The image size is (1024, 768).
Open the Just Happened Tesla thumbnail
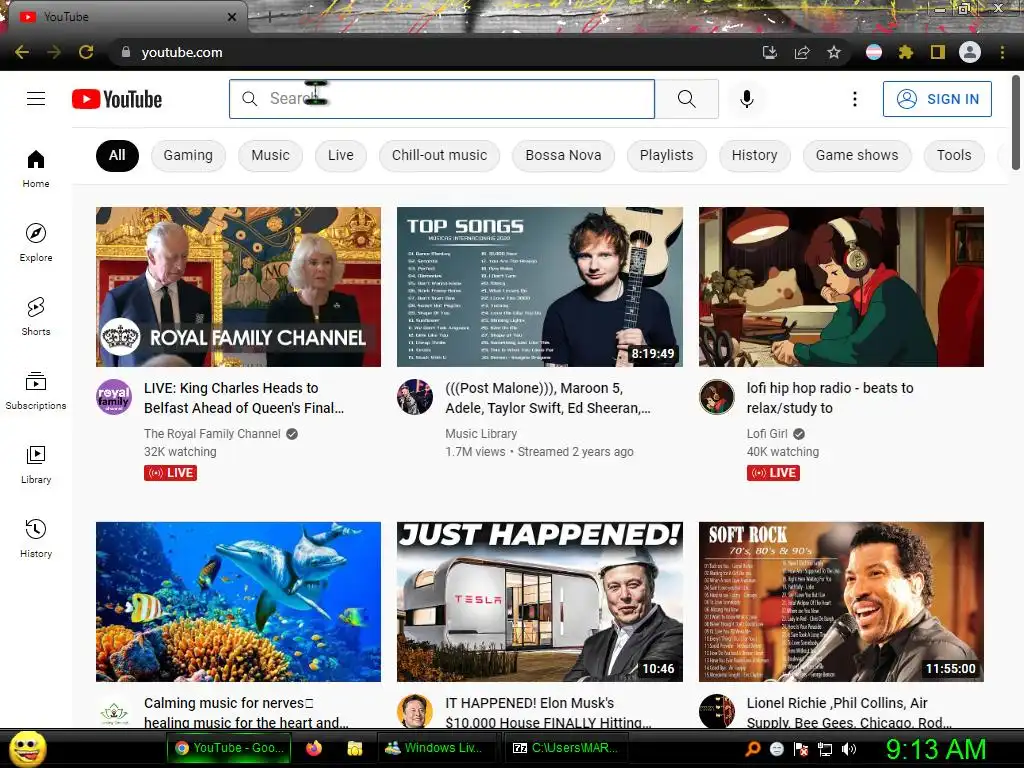539,601
